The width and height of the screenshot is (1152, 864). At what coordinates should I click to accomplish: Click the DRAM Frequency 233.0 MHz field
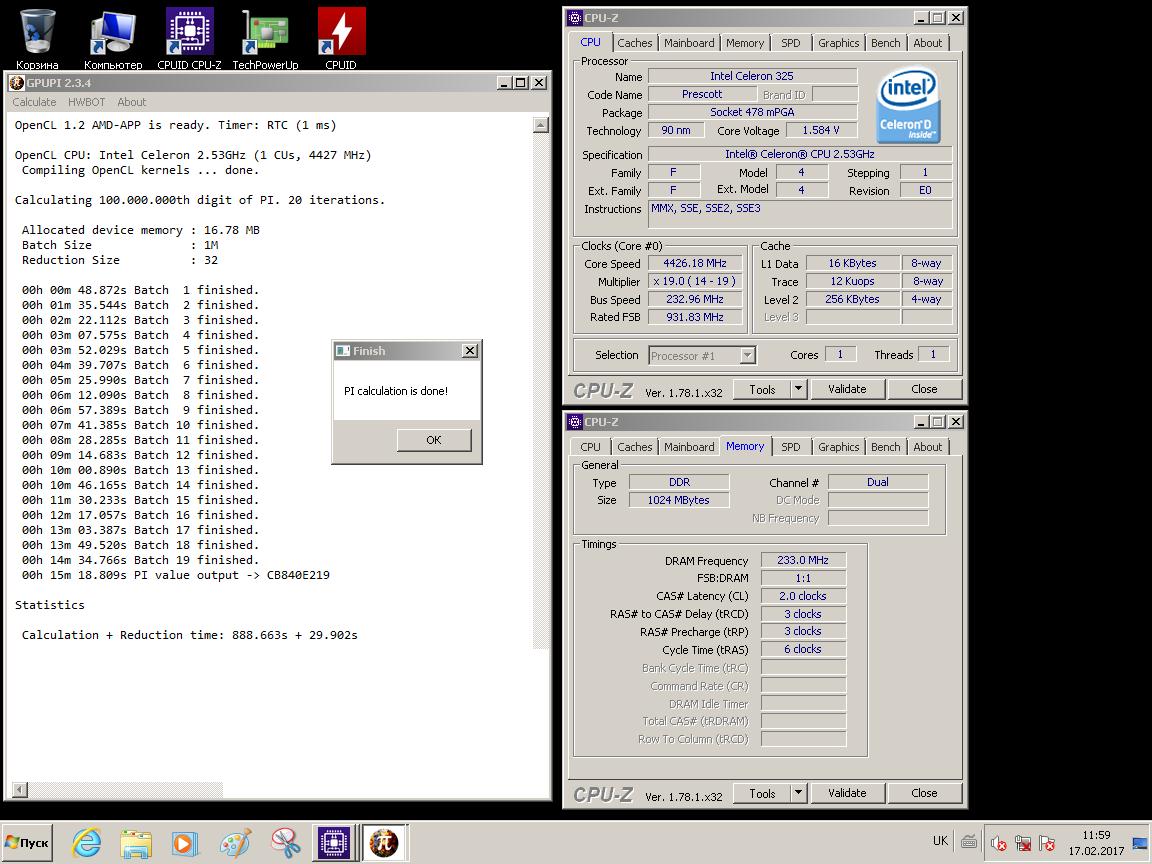(803, 560)
